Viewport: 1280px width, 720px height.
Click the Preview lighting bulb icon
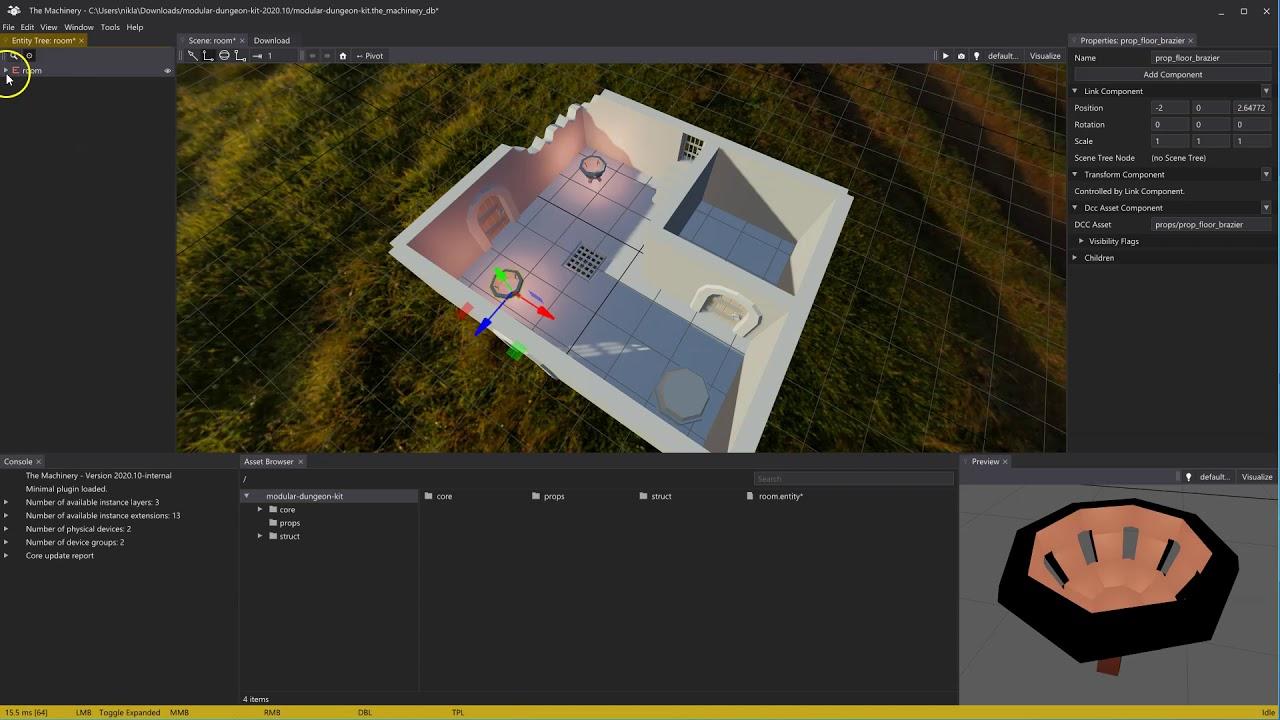tap(1188, 477)
